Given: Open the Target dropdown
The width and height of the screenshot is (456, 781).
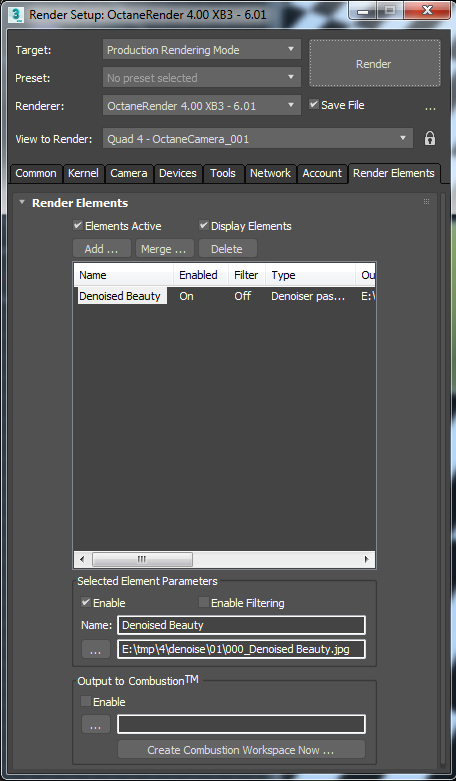Looking at the screenshot, I should point(202,50).
